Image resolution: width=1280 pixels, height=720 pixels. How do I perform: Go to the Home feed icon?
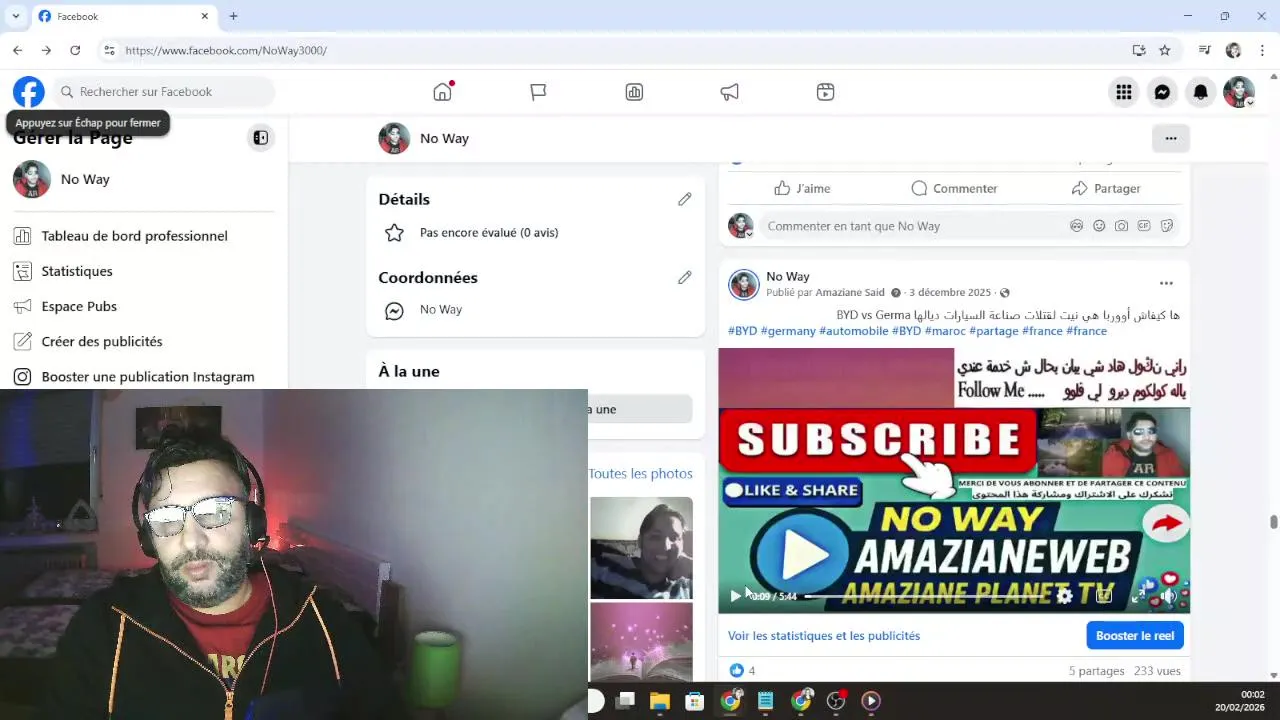[442, 92]
